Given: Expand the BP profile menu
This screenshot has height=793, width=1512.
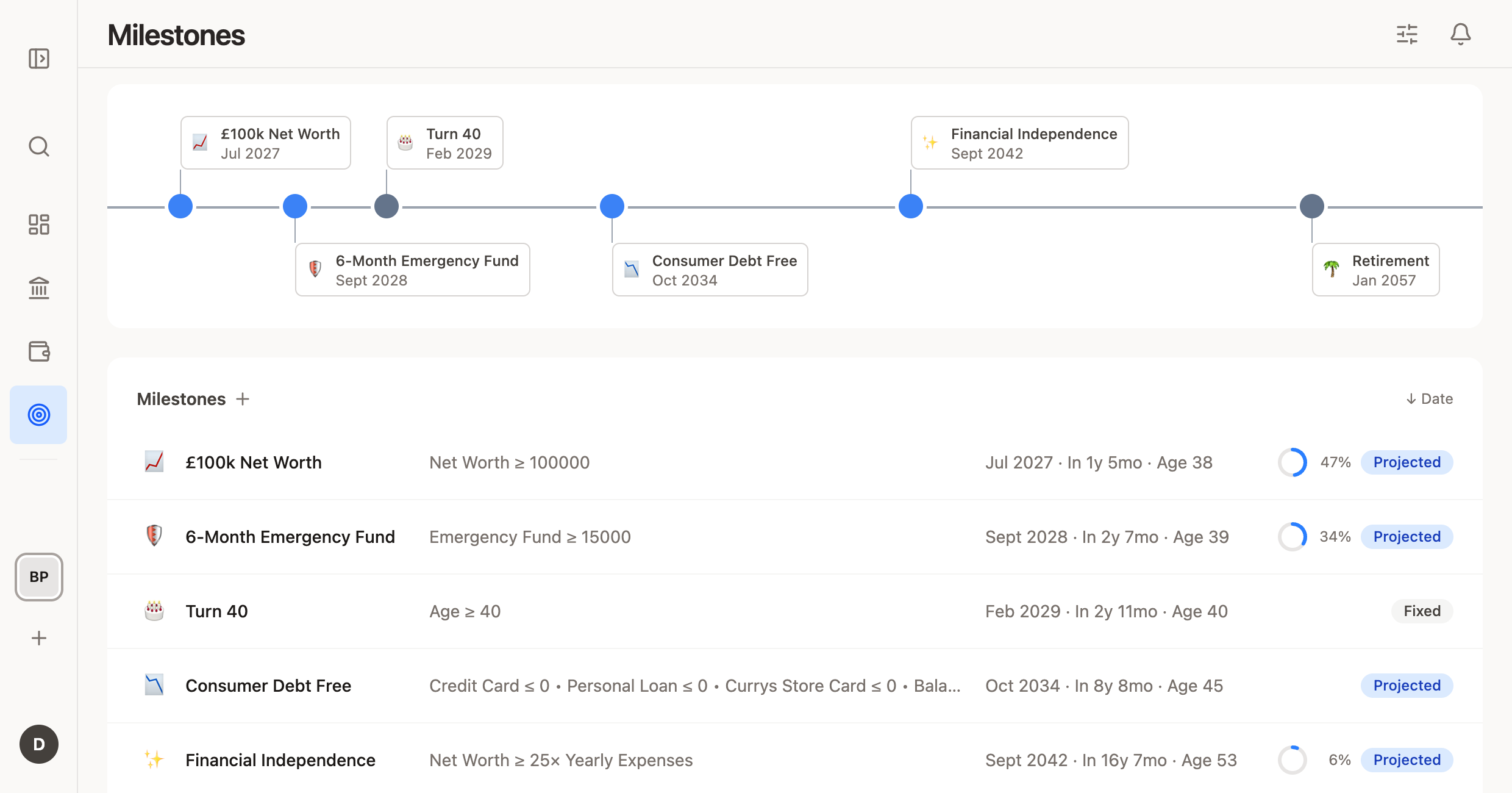Looking at the screenshot, I should click(x=38, y=576).
